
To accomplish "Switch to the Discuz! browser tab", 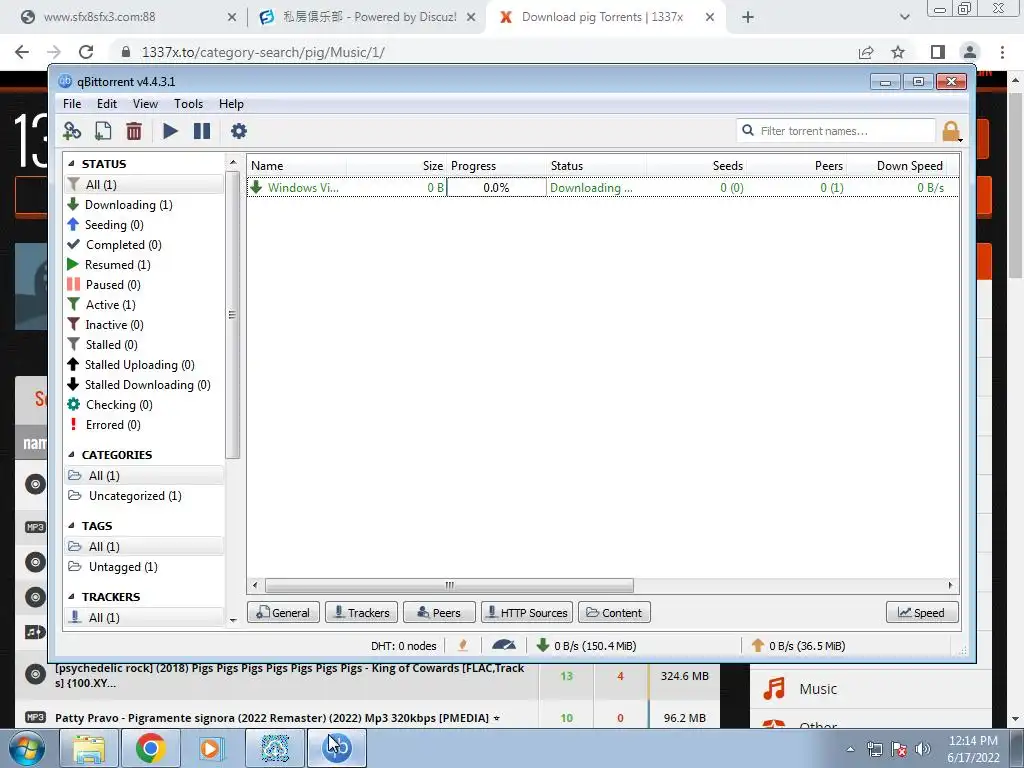I will [x=366, y=17].
